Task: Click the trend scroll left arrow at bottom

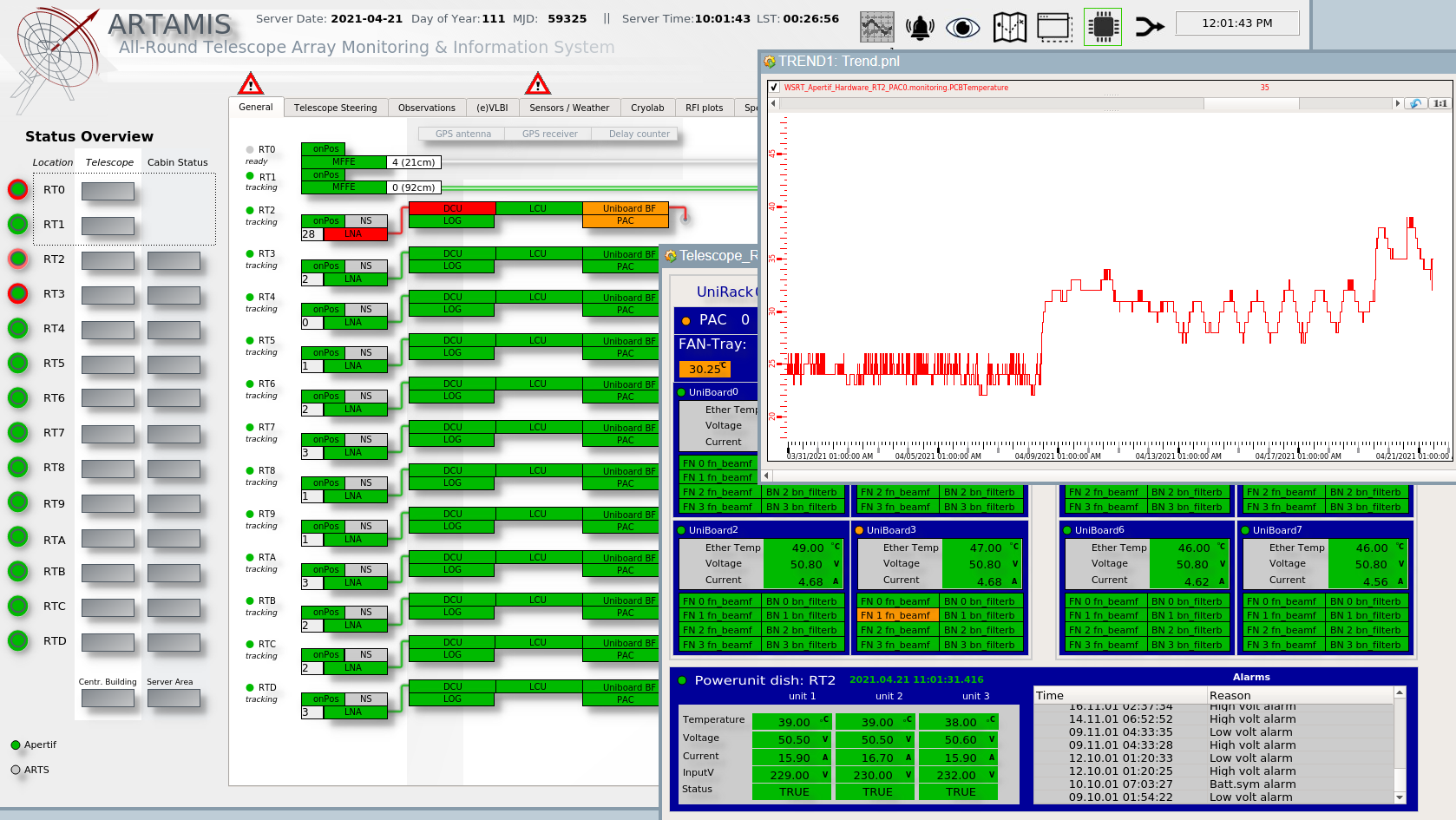Action: point(766,475)
